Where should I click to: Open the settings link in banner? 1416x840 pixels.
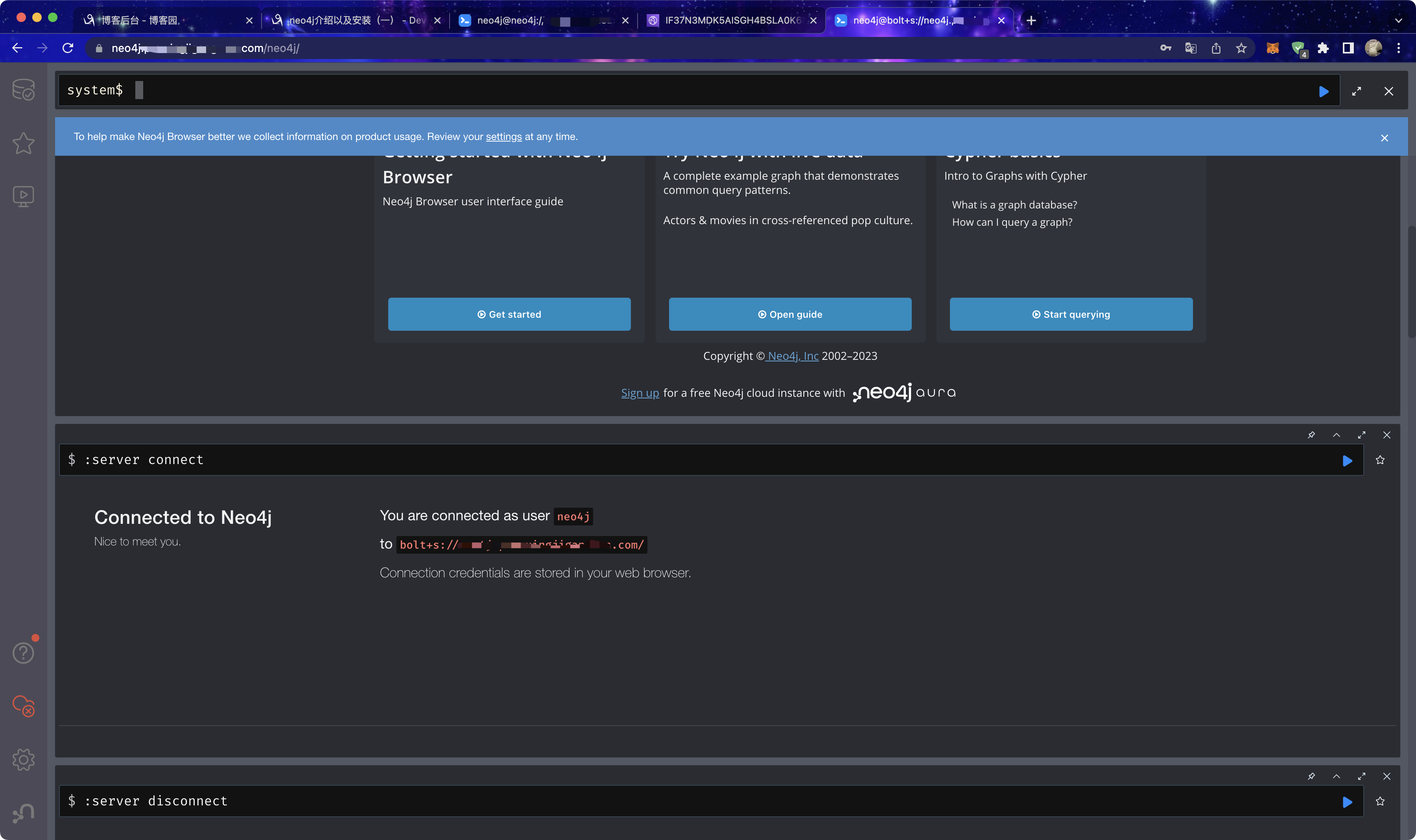point(503,136)
